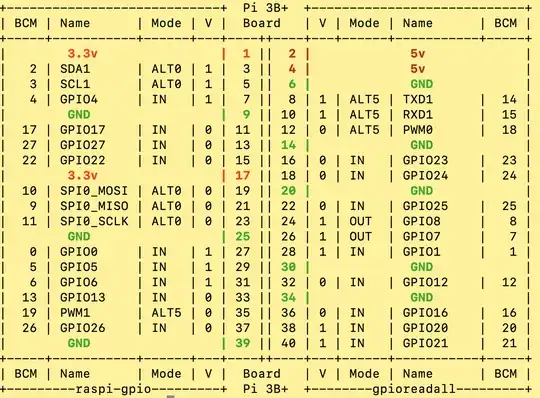
Task: Click the SDA1 pin name
Action: [75, 69]
